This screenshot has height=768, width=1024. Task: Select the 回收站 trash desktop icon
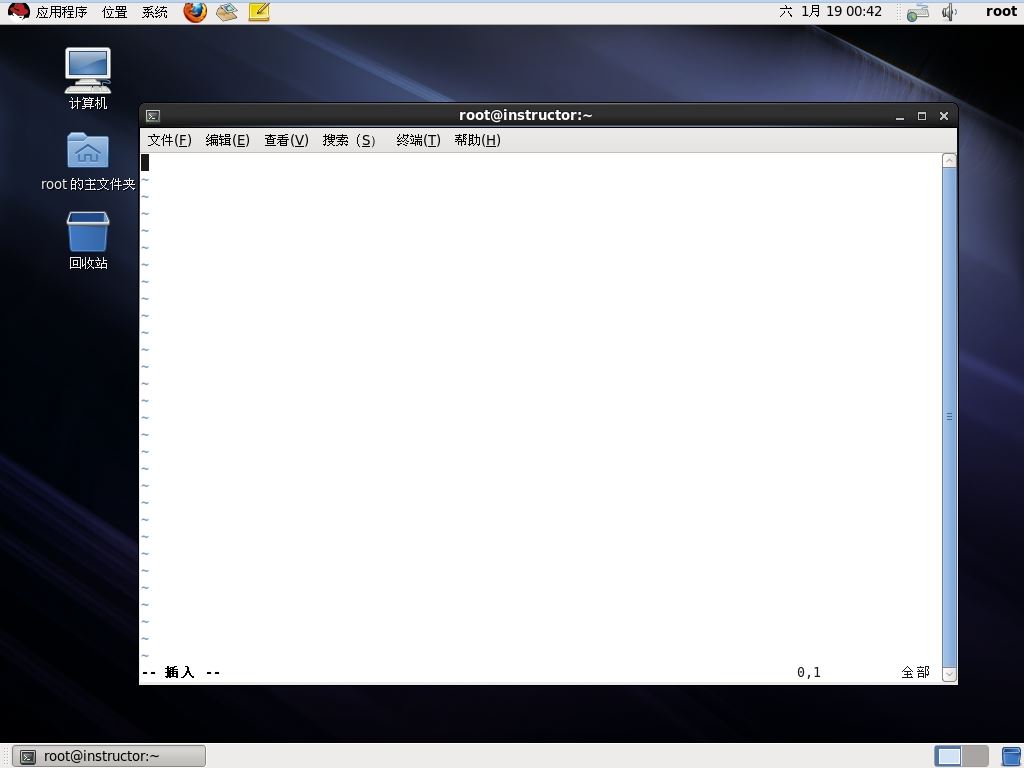coord(88,240)
